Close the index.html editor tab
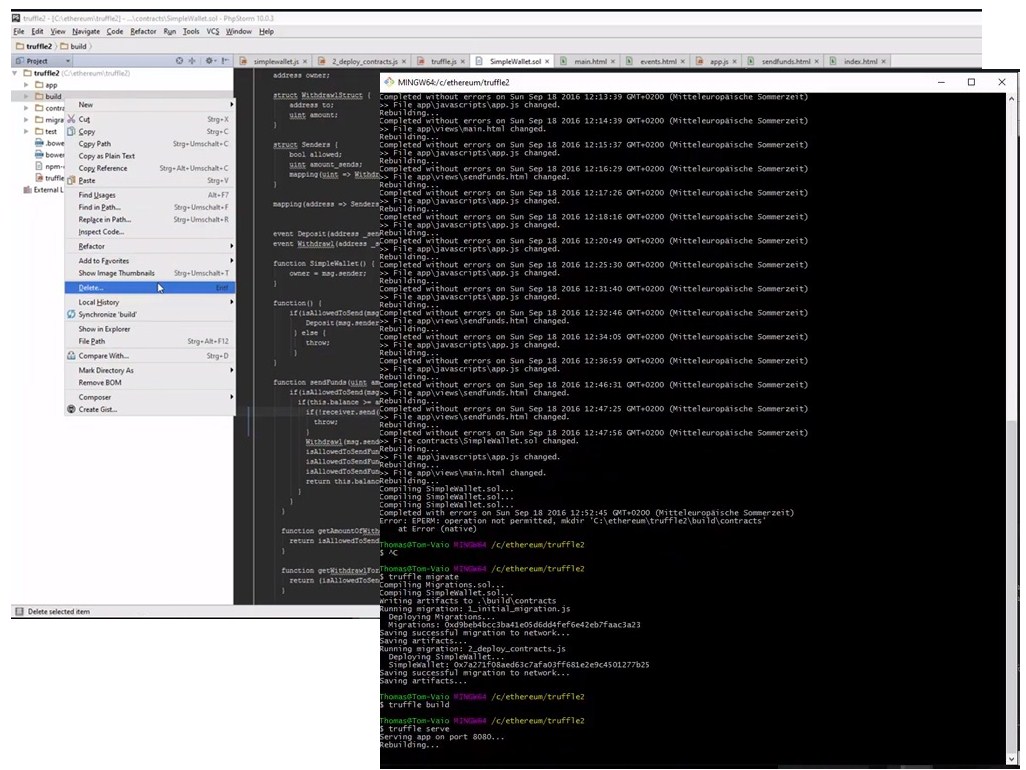 coord(883,61)
